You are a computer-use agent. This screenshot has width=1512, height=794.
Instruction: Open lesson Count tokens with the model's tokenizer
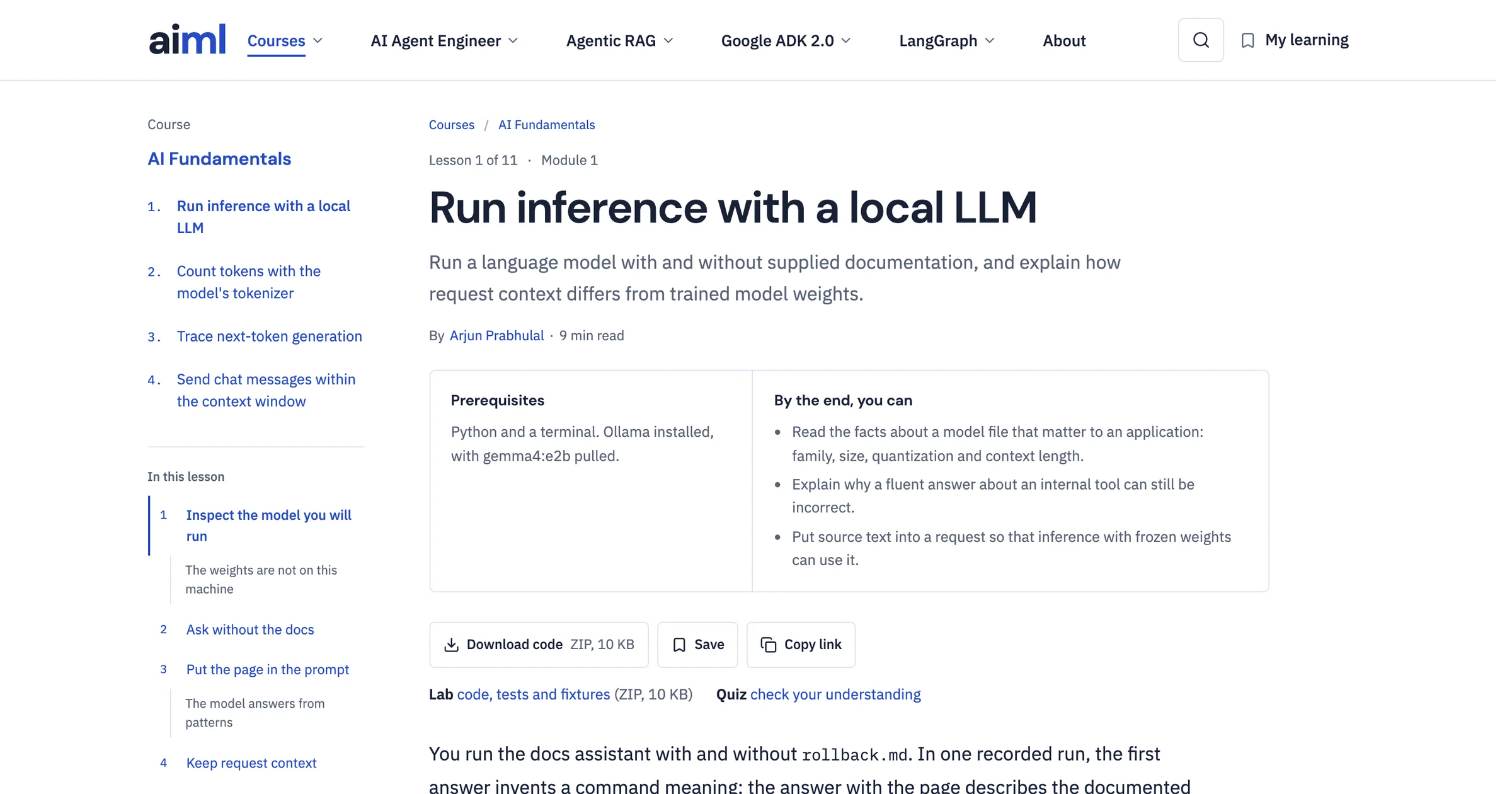tap(248, 282)
